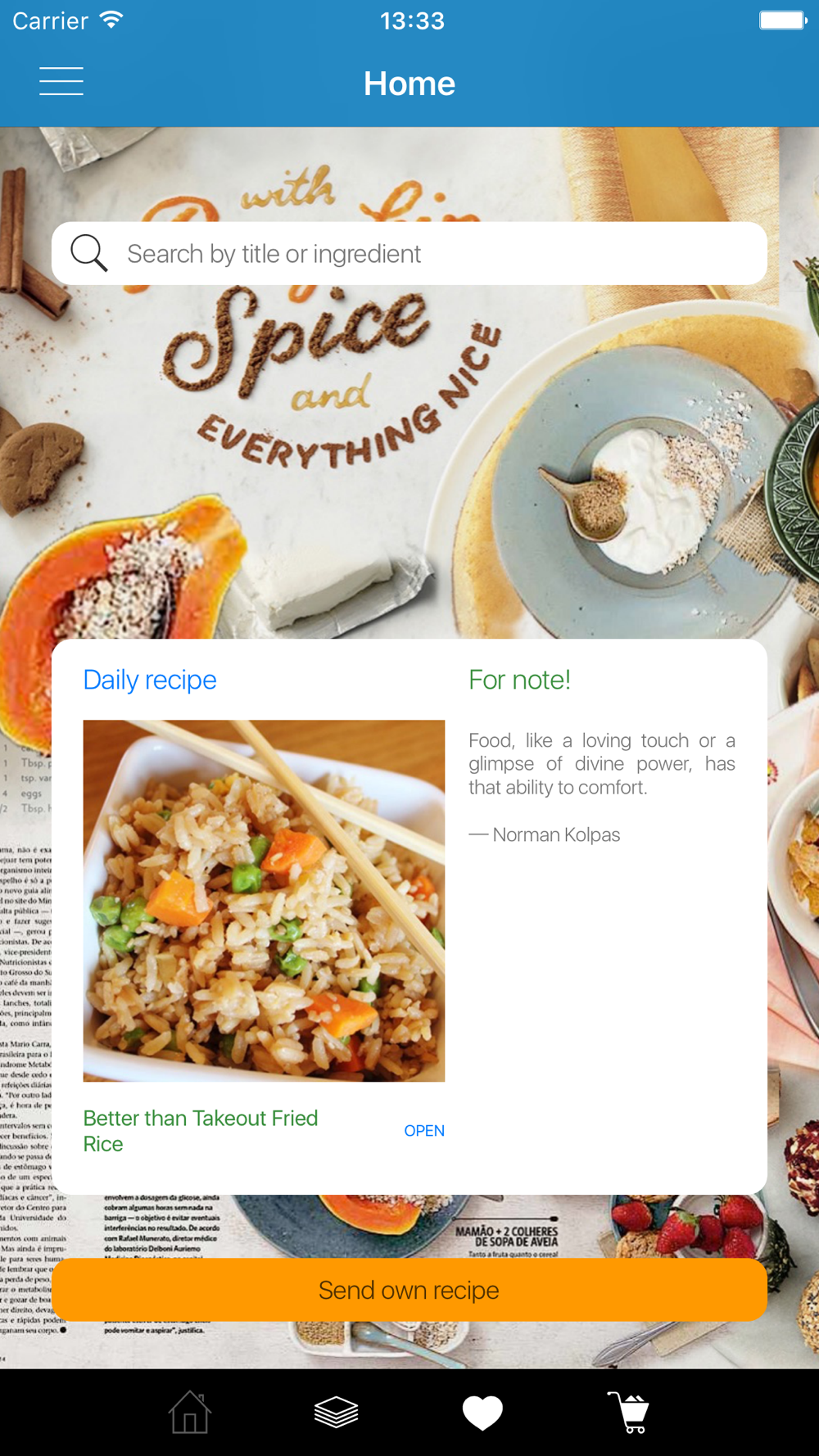Viewport: 819px width, 1456px height.
Task: Tap the Daily recipe heading
Action: pyautogui.click(x=150, y=680)
